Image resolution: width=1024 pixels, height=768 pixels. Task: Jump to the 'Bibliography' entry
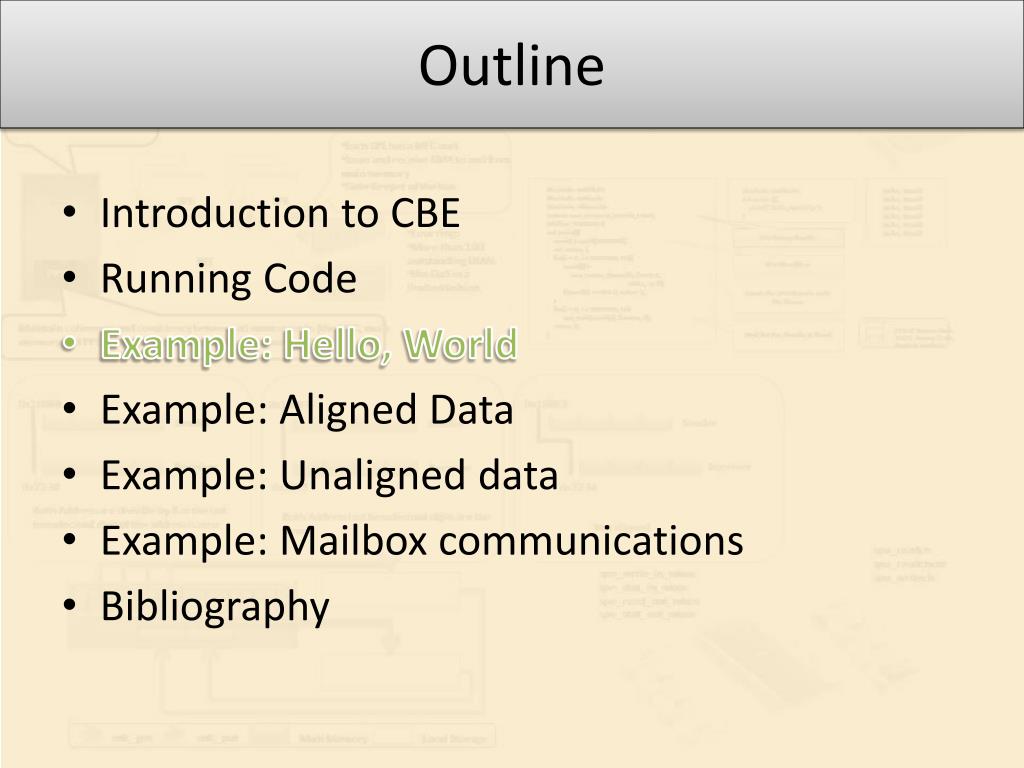(215, 607)
